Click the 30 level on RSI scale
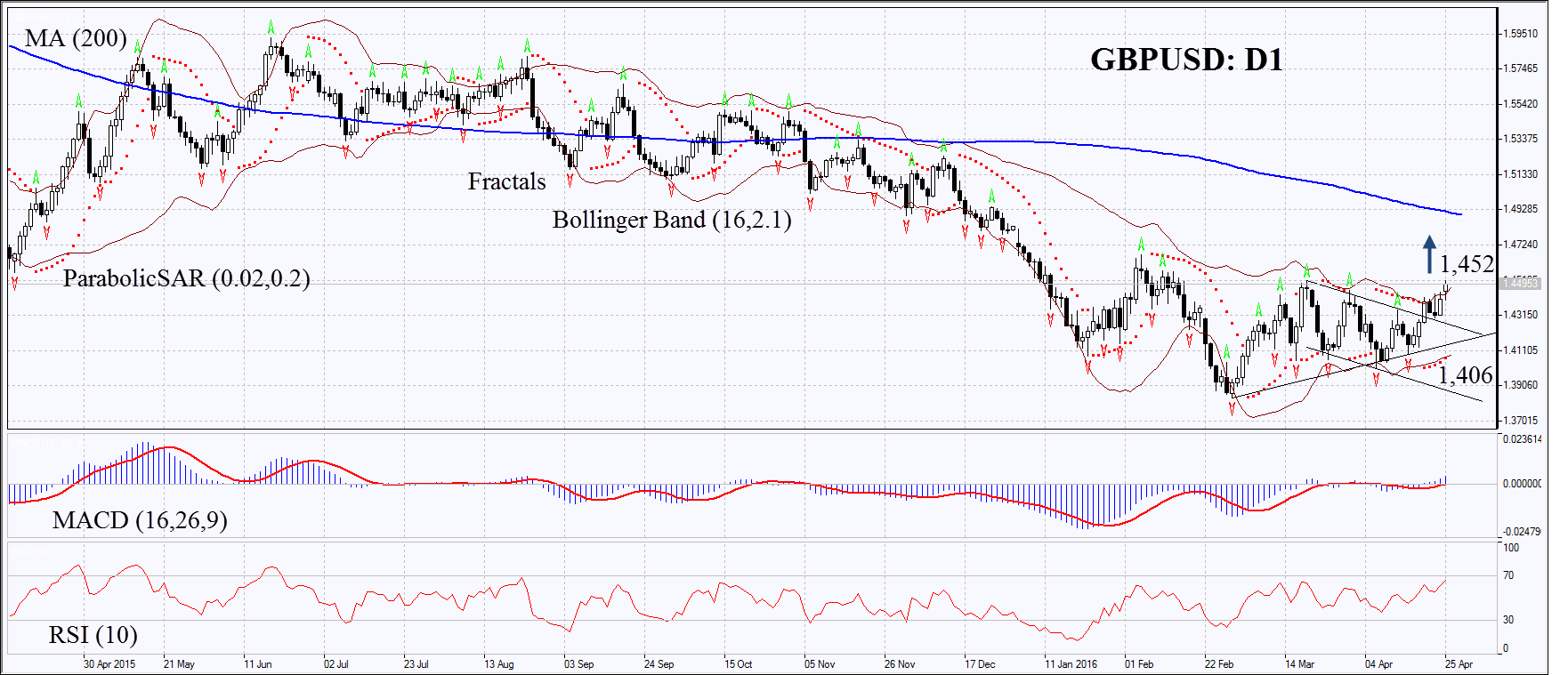The height and width of the screenshot is (675, 1568). [x=1508, y=620]
